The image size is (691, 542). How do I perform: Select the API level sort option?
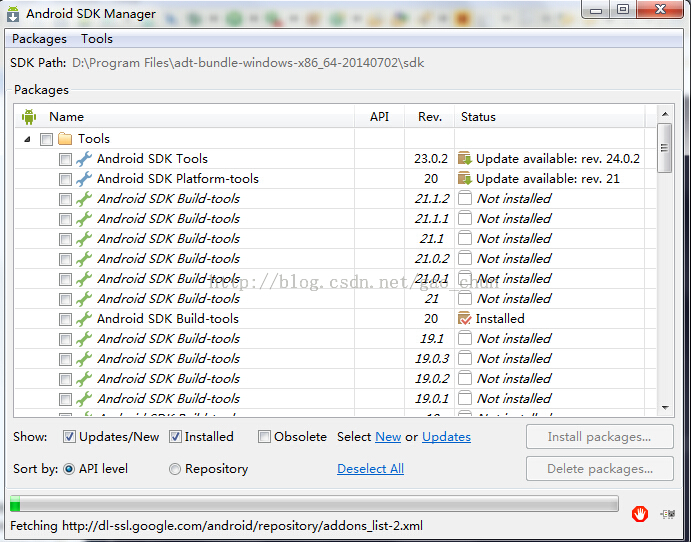click(69, 469)
